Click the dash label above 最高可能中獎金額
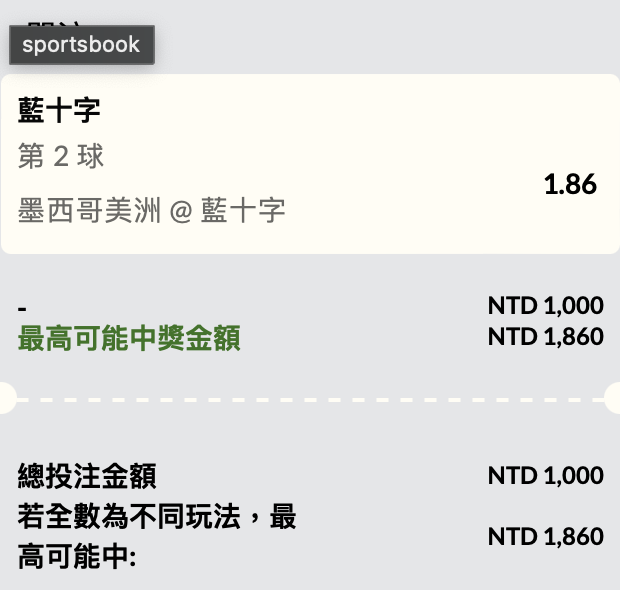The height and width of the screenshot is (590, 620). [x=23, y=306]
